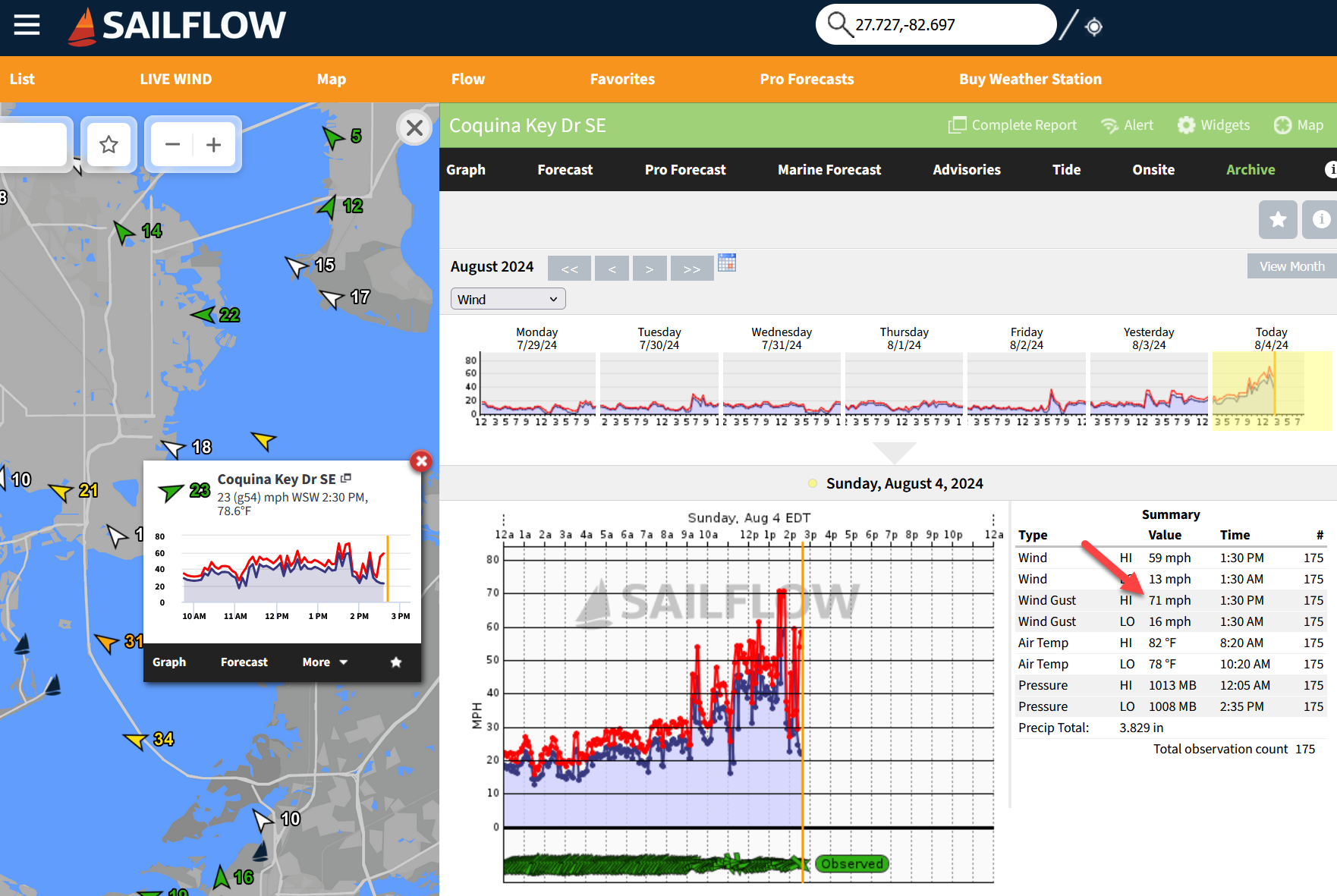Screen dimensions: 1337x896
Task: Open Graph in station popup
Action: 169,662
